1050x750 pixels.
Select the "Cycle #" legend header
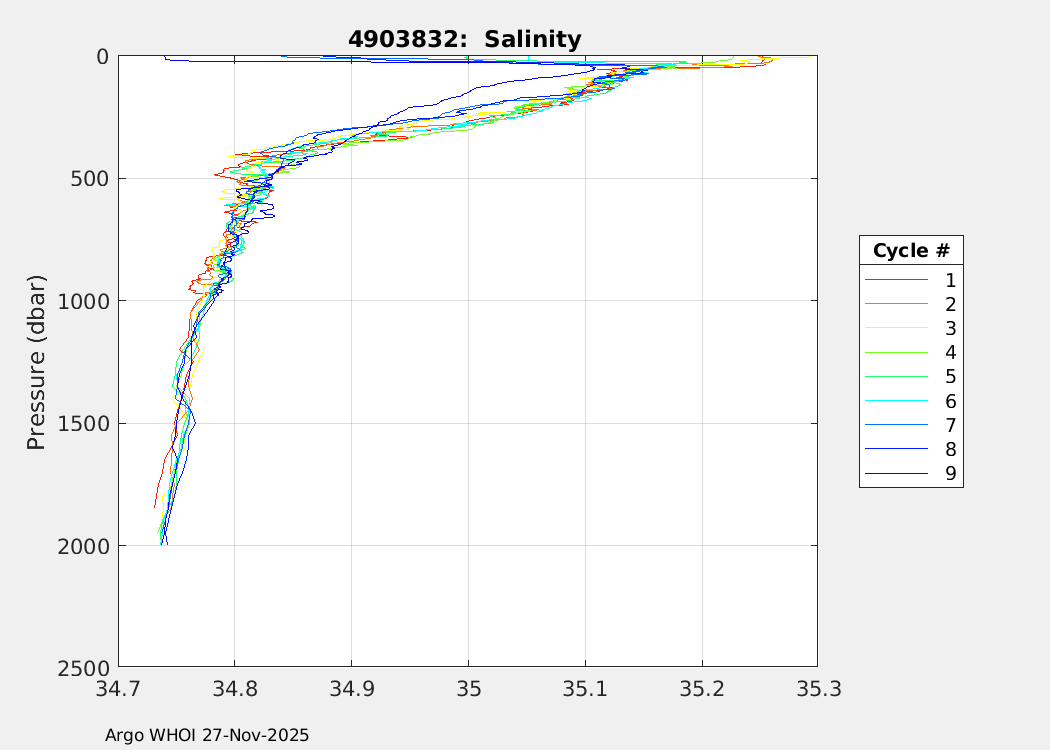[x=910, y=250]
